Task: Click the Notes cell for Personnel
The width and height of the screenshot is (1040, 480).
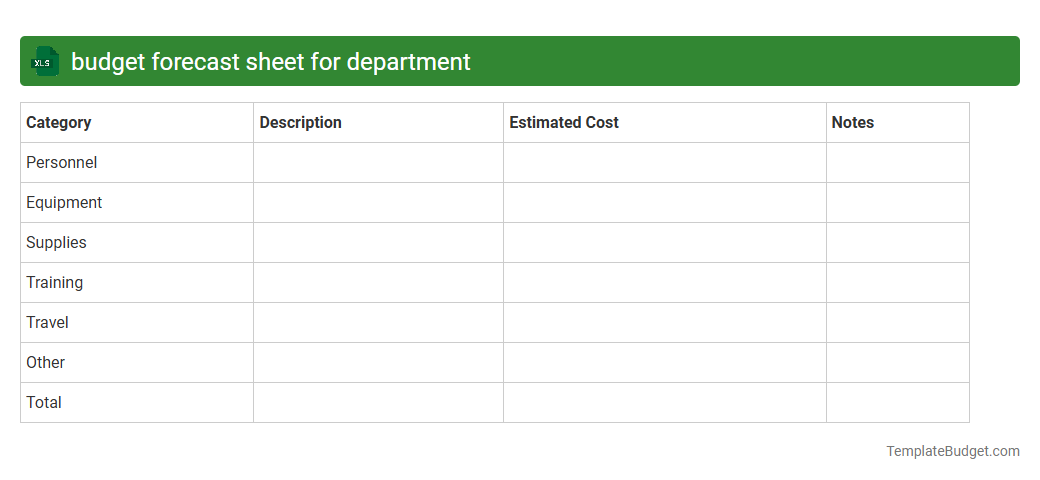Action: (x=898, y=162)
